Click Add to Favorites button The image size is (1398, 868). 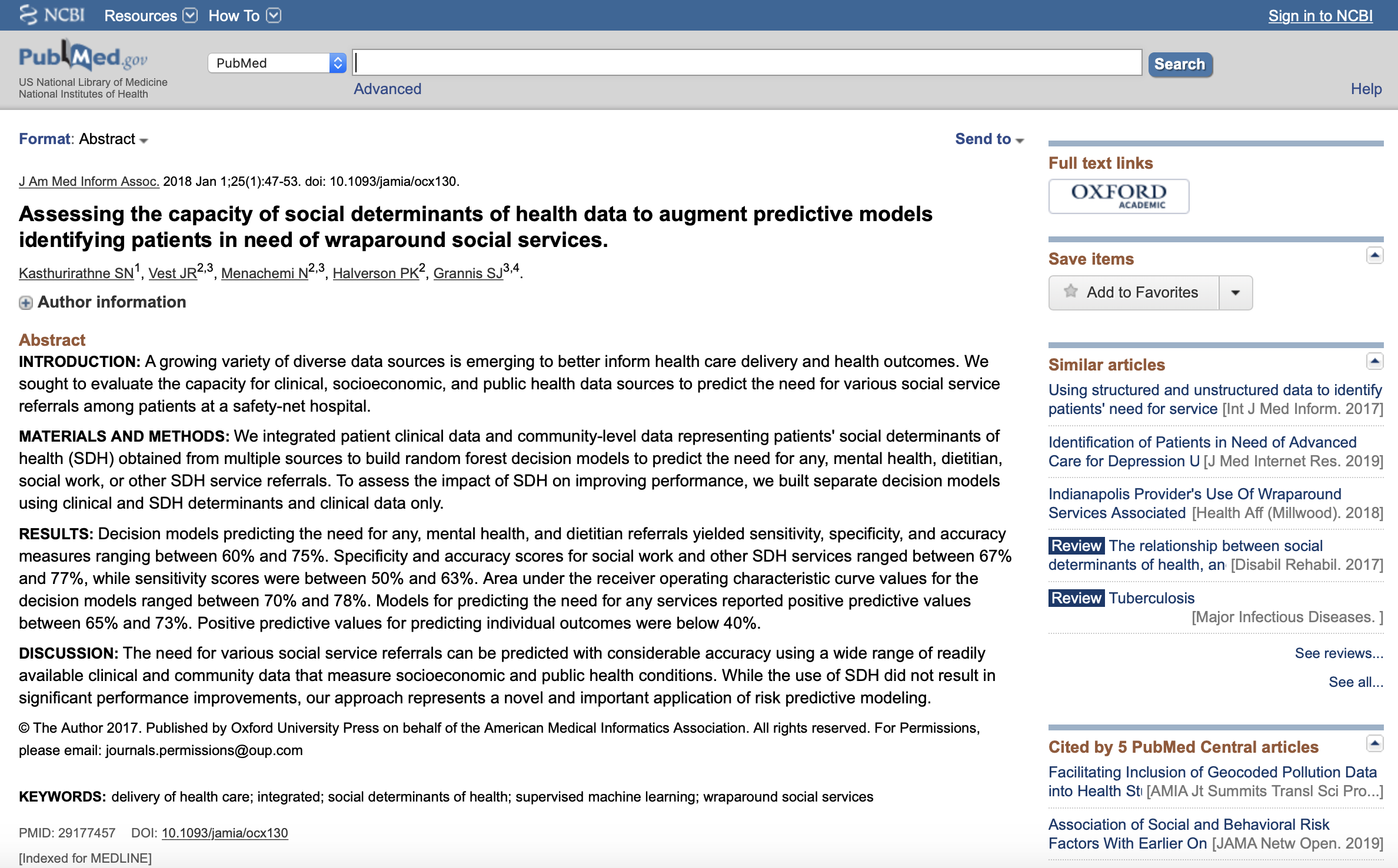pos(1134,292)
